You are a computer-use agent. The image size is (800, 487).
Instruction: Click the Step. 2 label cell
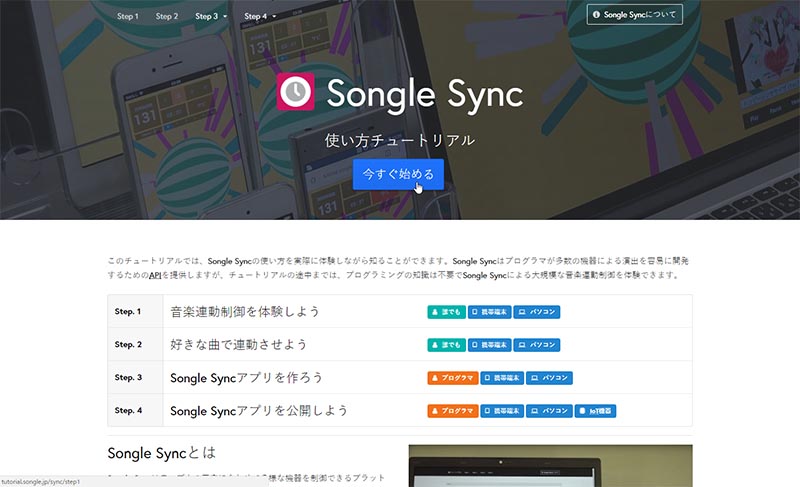click(135, 345)
